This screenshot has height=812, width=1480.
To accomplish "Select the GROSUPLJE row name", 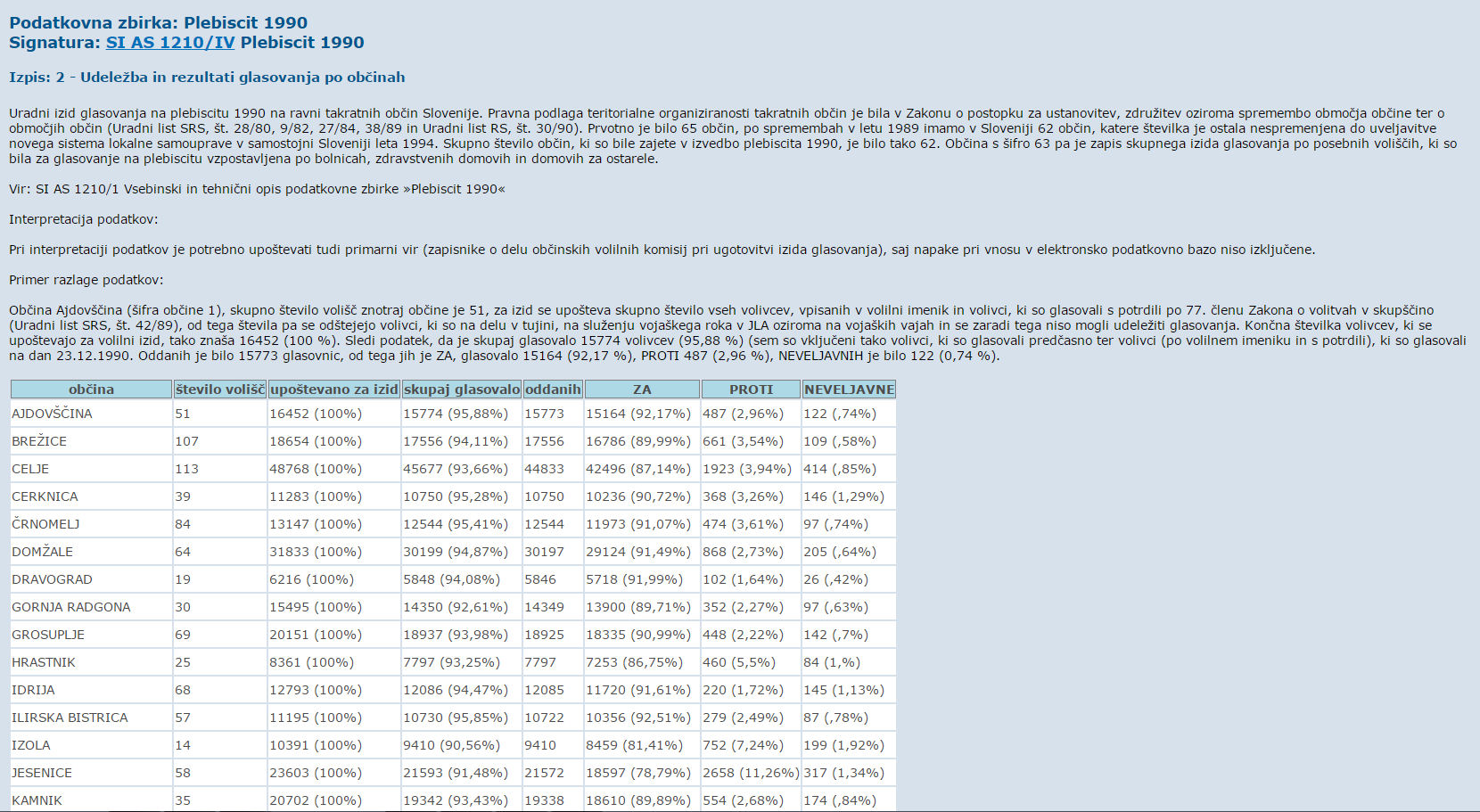I will (x=48, y=635).
